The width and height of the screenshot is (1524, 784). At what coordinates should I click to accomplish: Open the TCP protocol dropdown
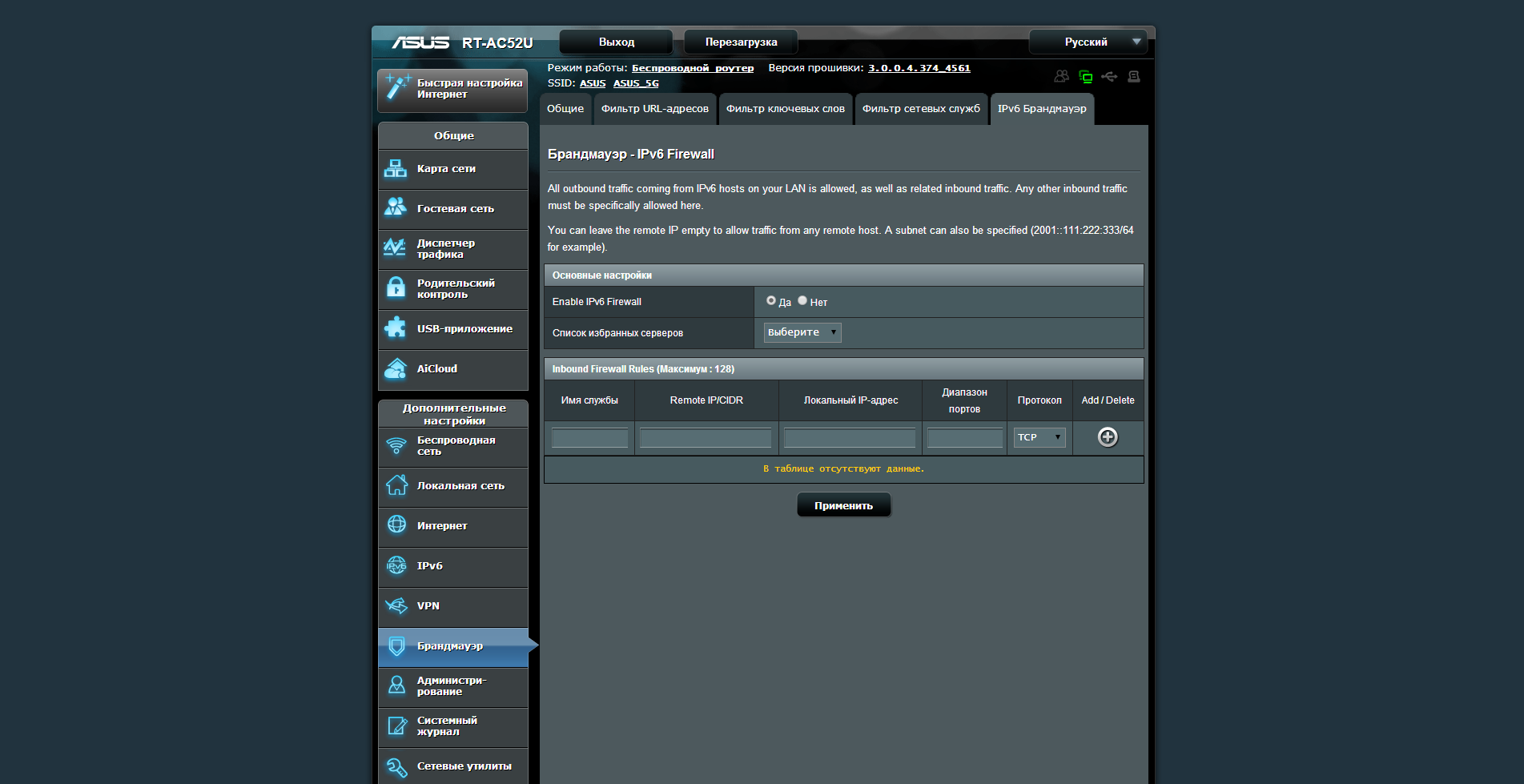1039,437
